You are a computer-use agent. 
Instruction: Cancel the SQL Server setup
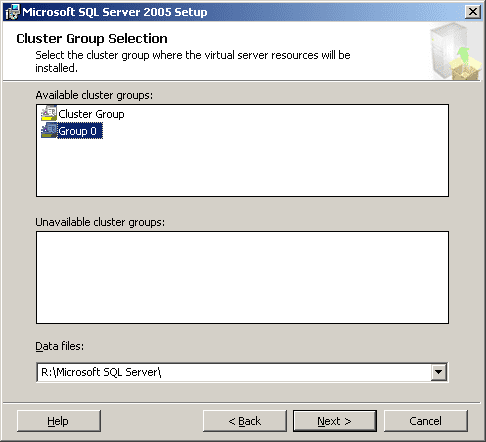[426, 421]
